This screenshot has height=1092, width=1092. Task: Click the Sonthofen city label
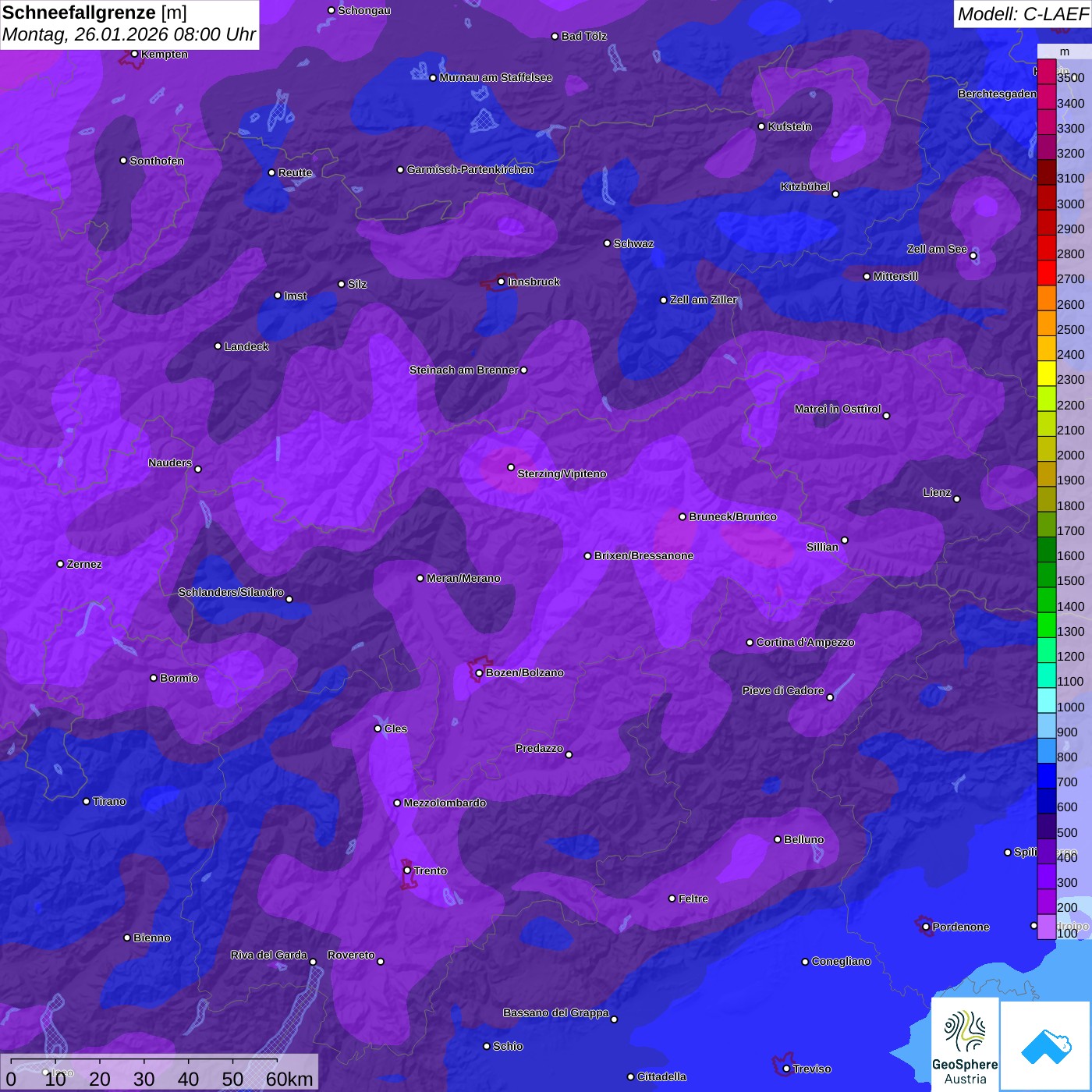tap(157, 161)
